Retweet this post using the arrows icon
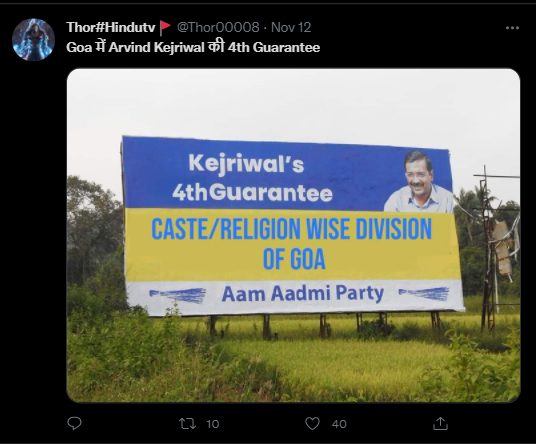The width and height of the screenshot is (536, 444). click(188, 424)
